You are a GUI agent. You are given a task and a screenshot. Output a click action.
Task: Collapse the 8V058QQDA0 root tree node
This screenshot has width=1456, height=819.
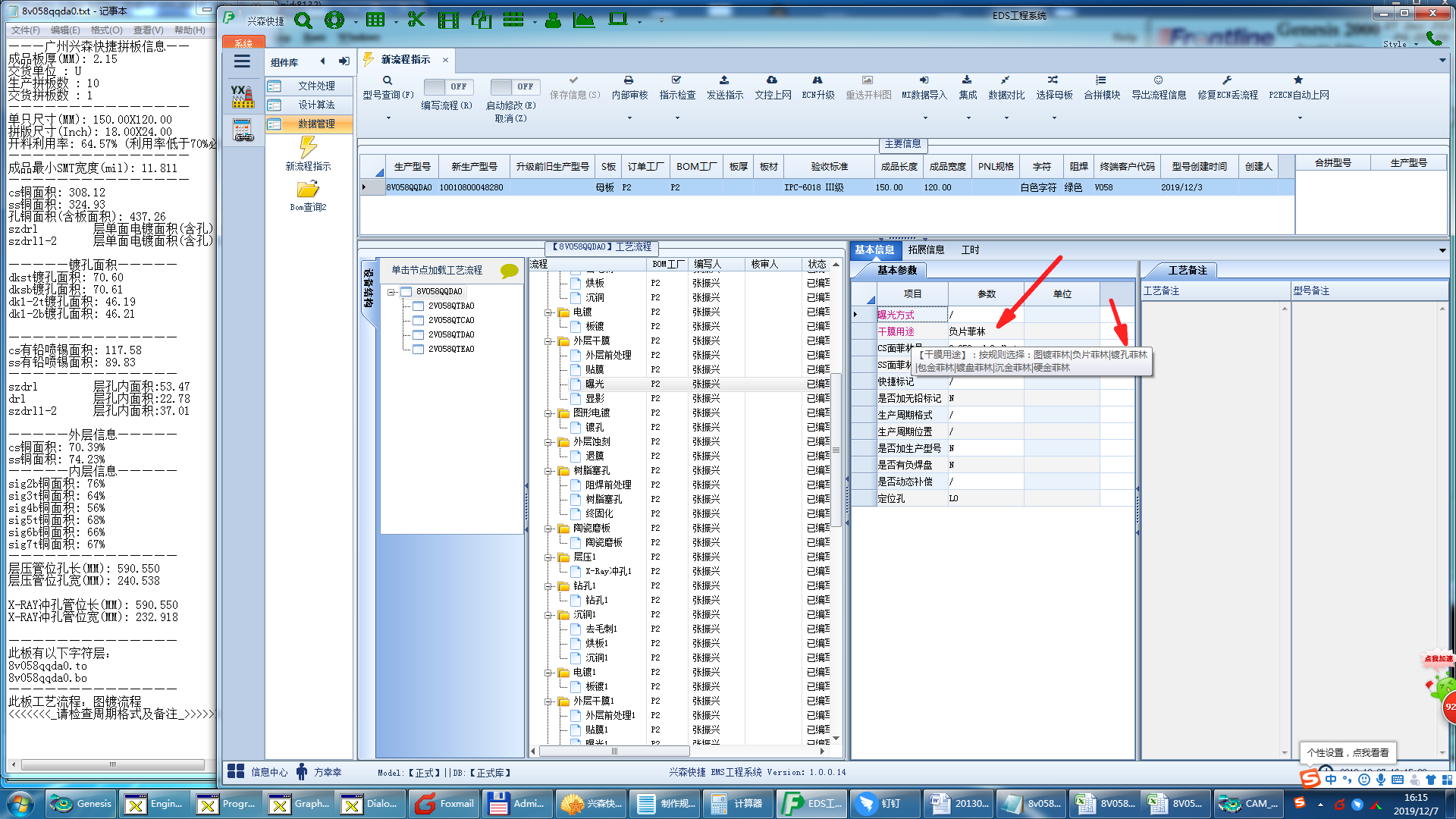point(391,292)
